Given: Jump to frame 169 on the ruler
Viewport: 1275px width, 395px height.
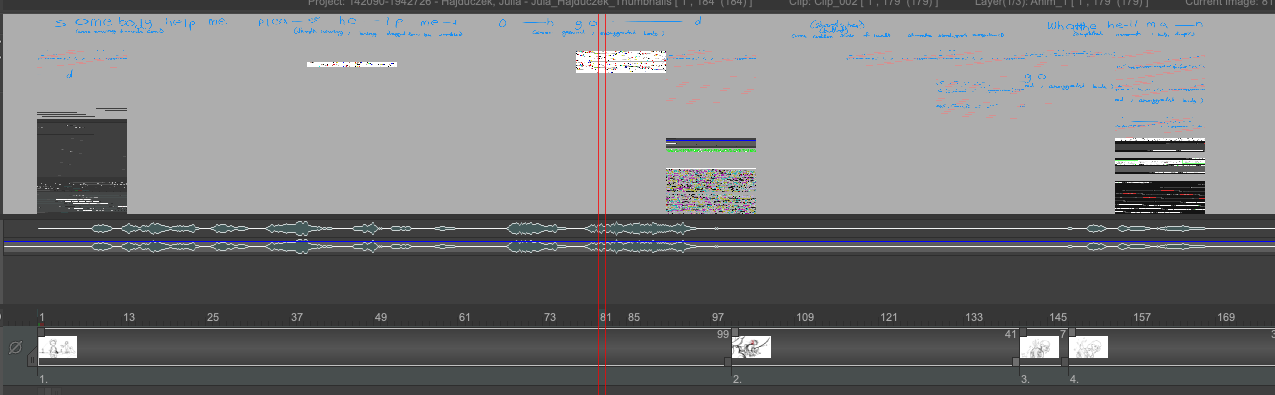Looking at the screenshot, I should (1226, 317).
